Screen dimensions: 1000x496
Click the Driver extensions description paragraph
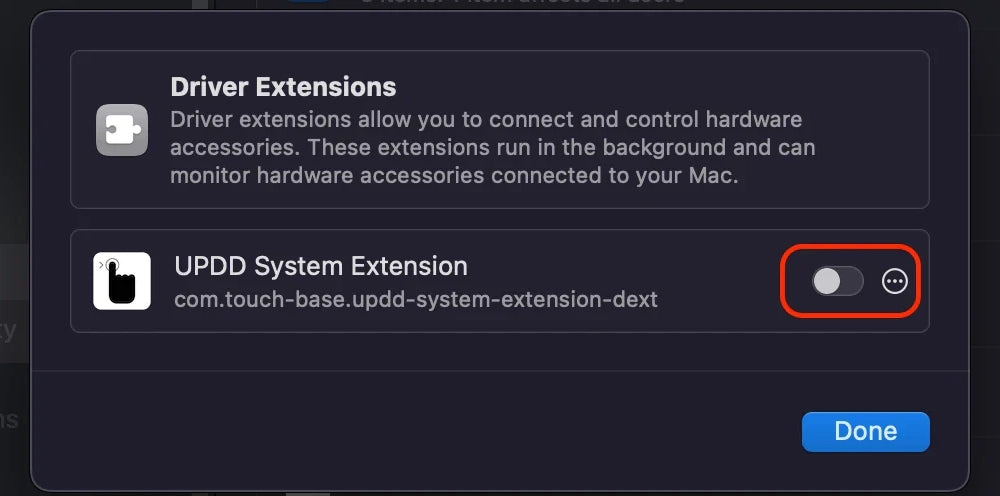pos(492,147)
